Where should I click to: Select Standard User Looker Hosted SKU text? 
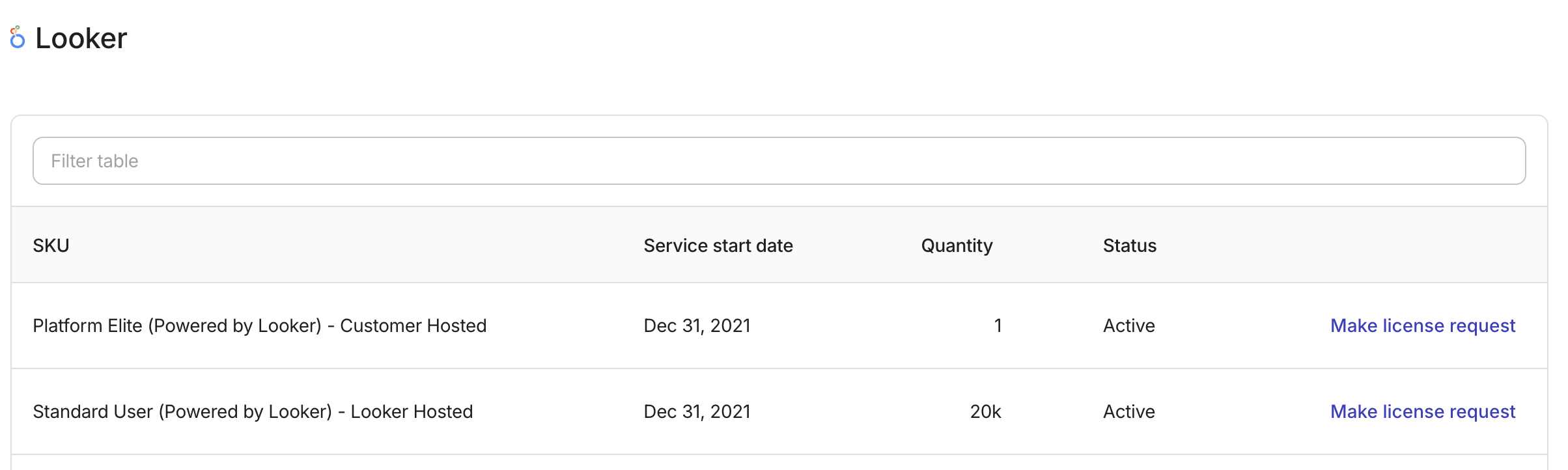(253, 411)
